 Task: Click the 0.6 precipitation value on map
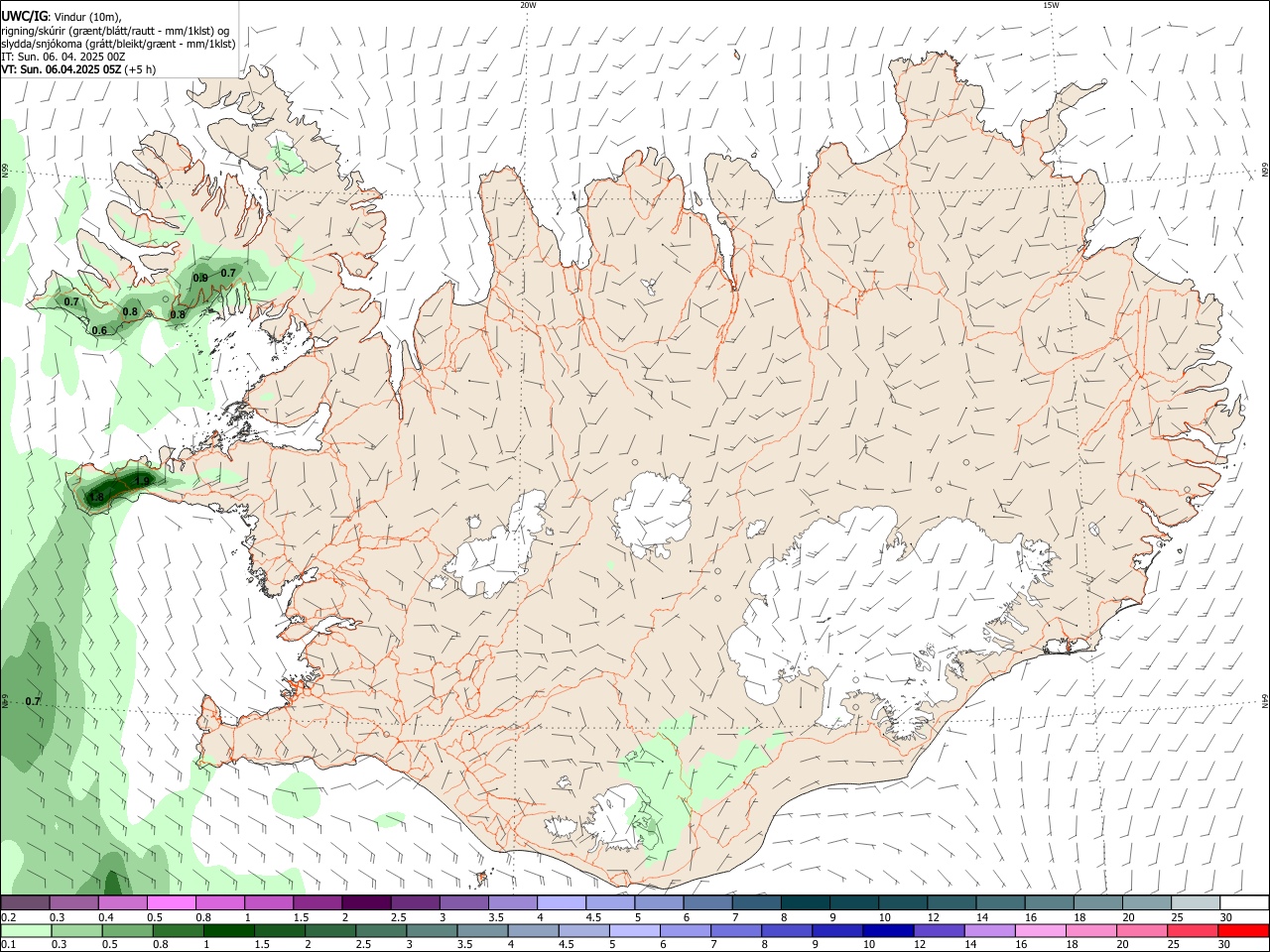point(99,330)
